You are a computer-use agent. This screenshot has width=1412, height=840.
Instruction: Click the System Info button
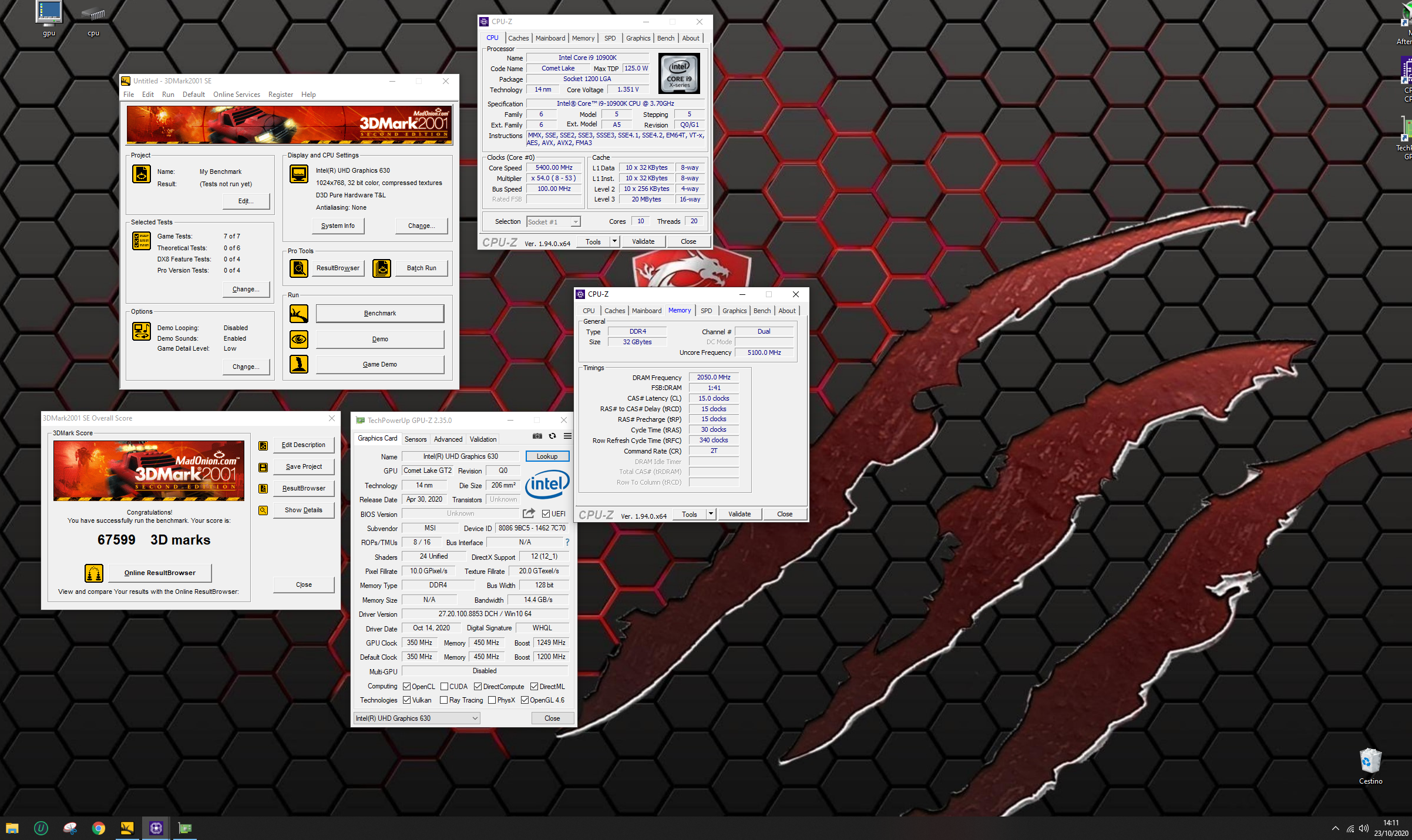point(338,226)
